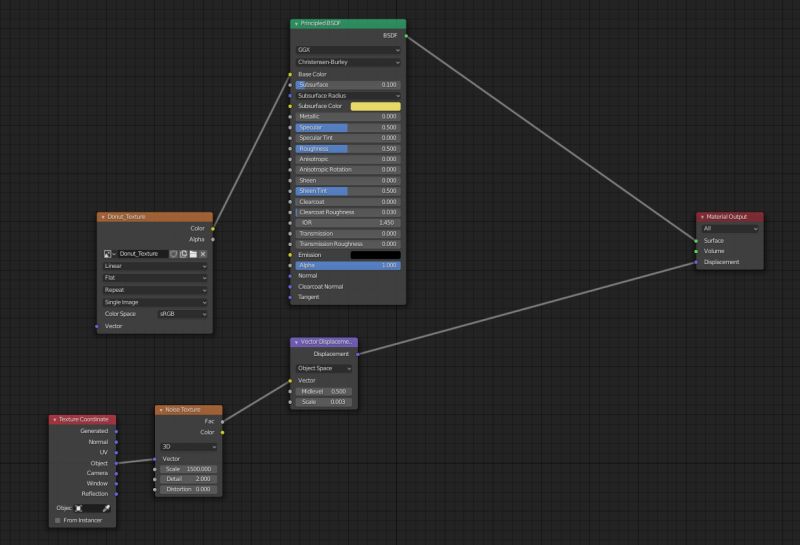Select the Noise Texture node header

[189, 410]
